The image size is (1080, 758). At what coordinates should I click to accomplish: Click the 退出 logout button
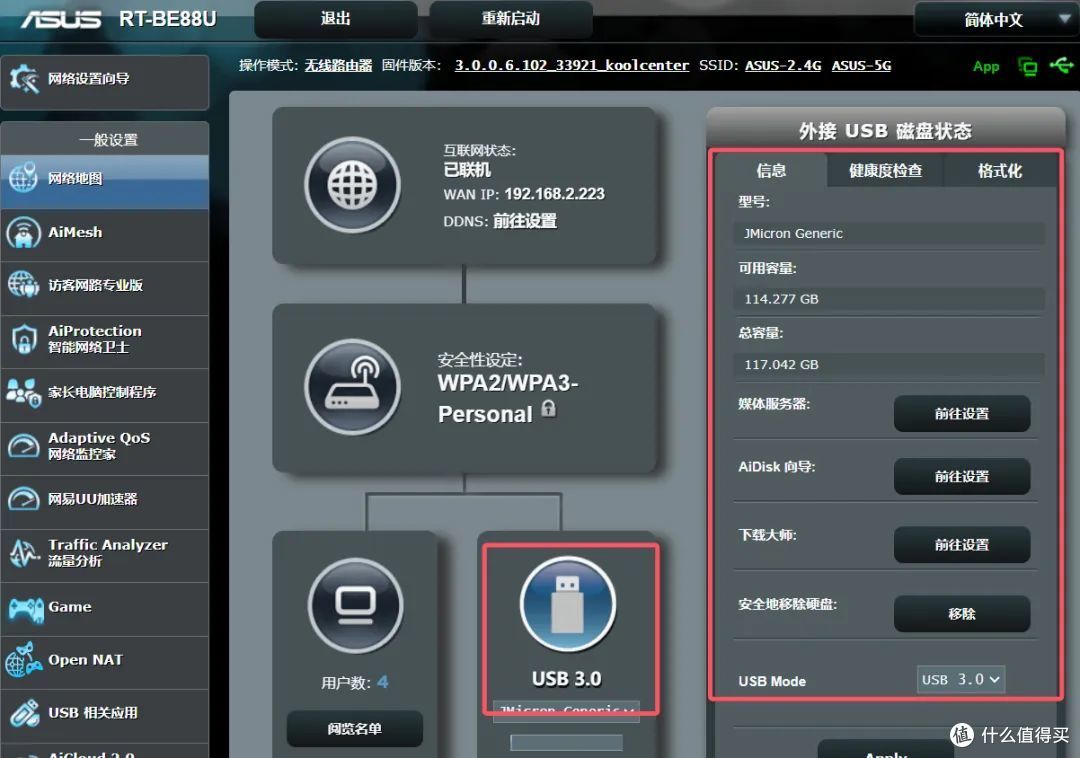coord(335,19)
